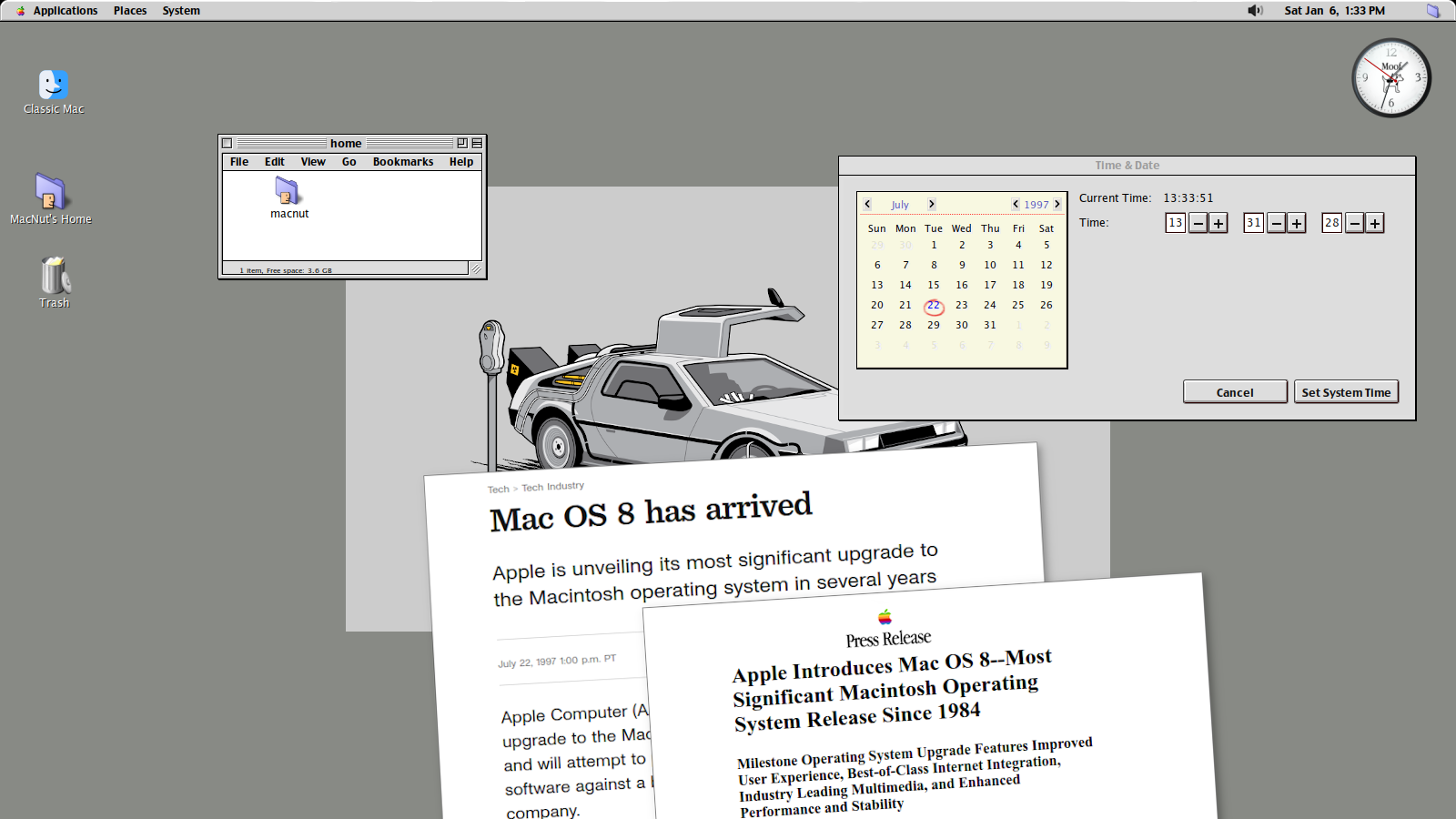Open the System menu
Viewport: 1456px width, 819px height.
pyautogui.click(x=181, y=11)
